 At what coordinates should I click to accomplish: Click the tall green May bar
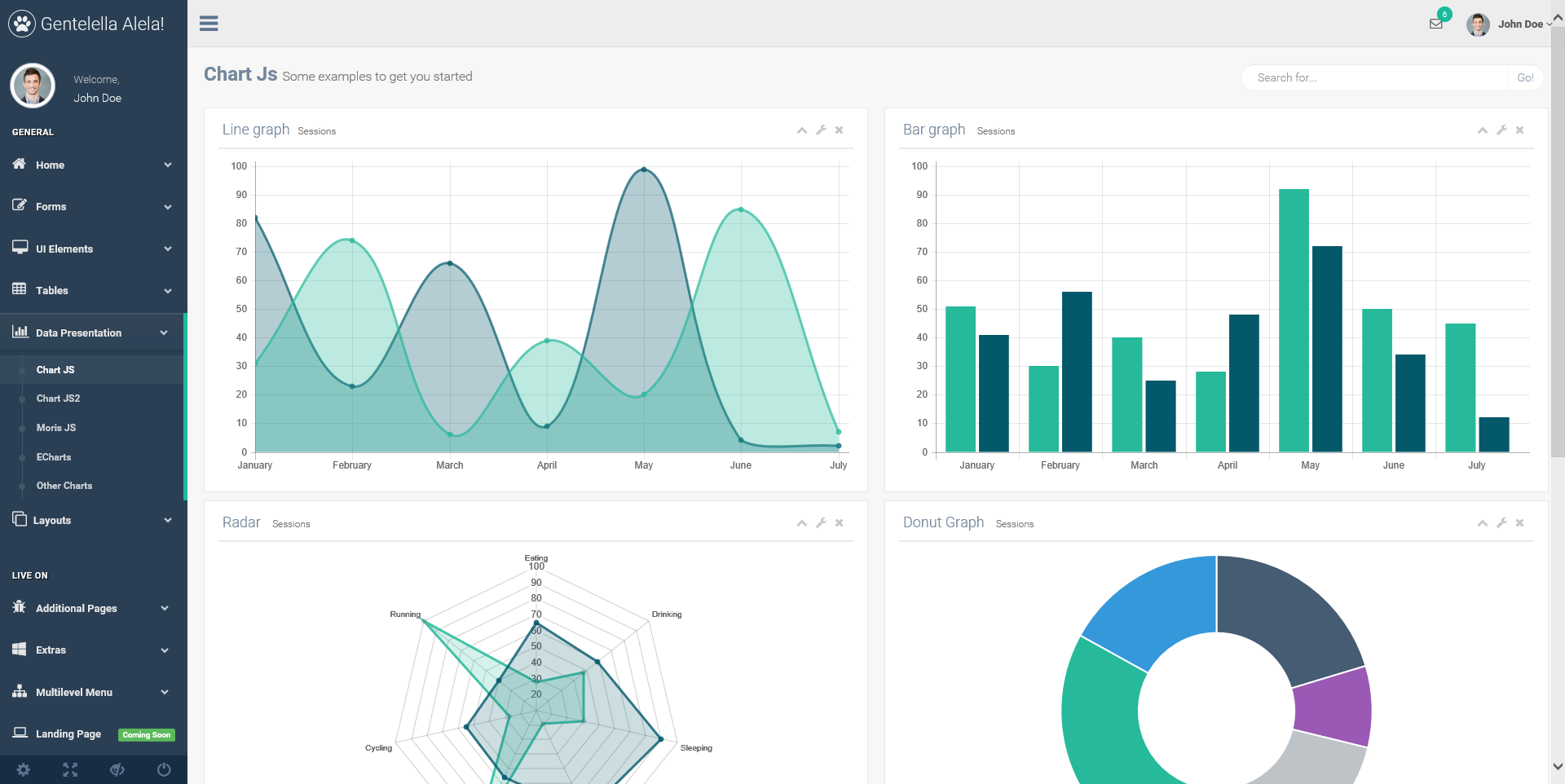1294,320
